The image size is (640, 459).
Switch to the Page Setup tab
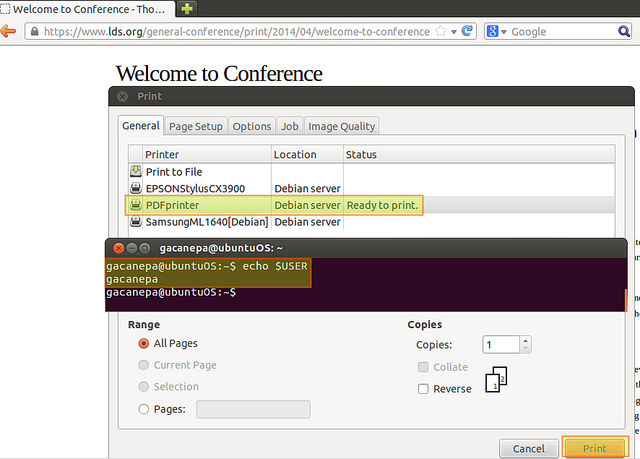coord(195,127)
